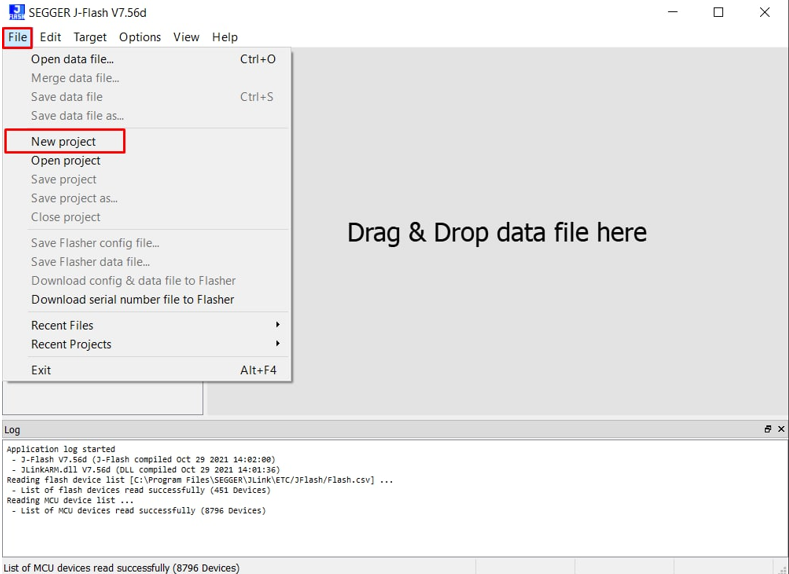This screenshot has height=574, width=789.
Task: Click the Save data file entry
Action: coord(147,97)
